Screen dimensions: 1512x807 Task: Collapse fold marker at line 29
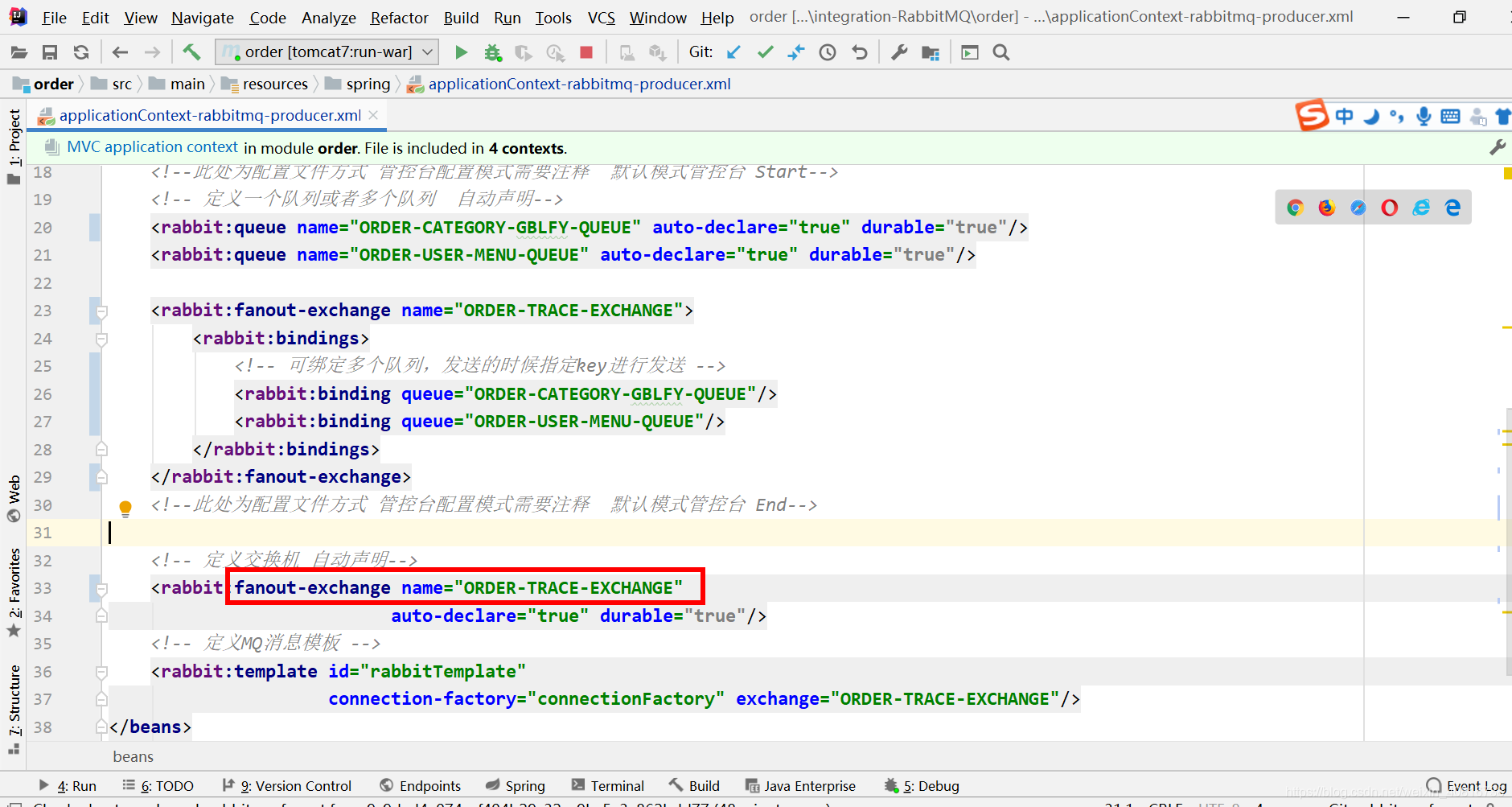coord(101,477)
